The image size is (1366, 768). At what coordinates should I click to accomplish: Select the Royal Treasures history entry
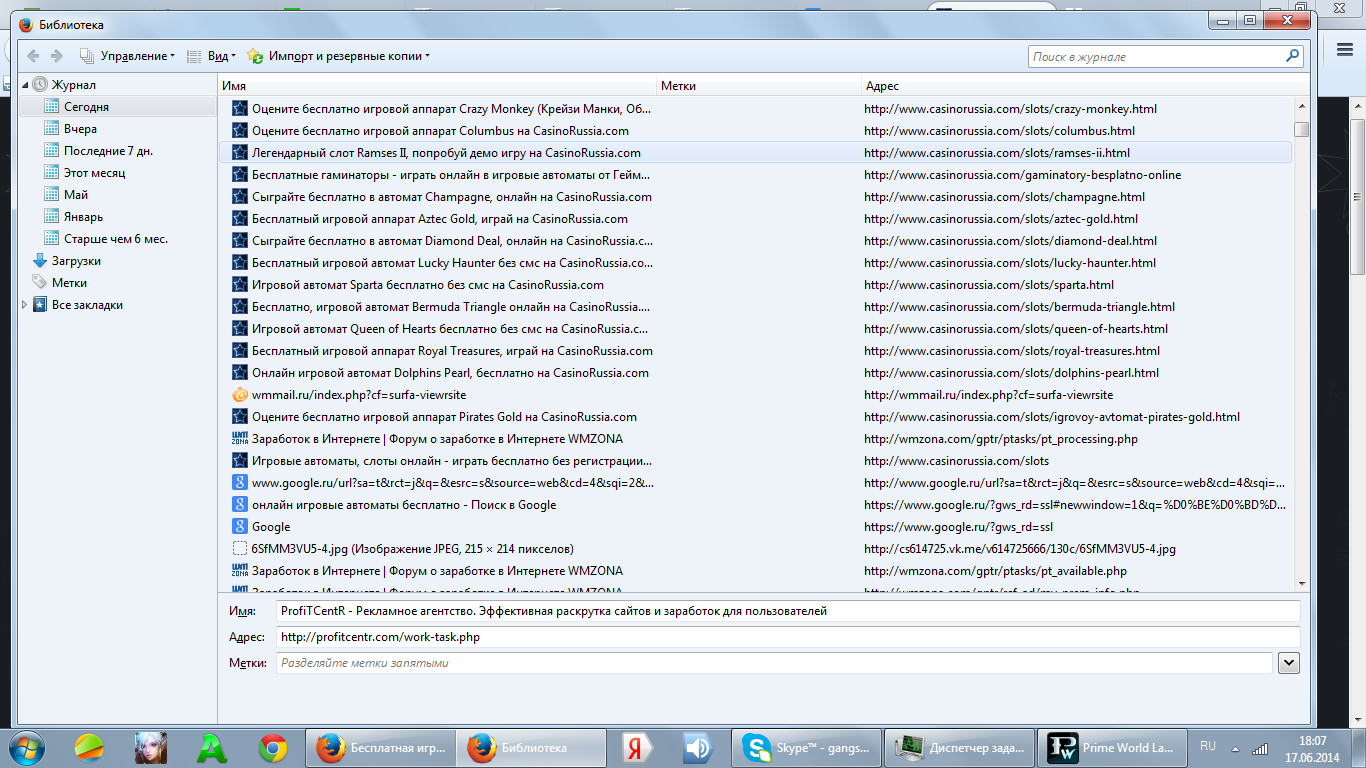pos(755,351)
